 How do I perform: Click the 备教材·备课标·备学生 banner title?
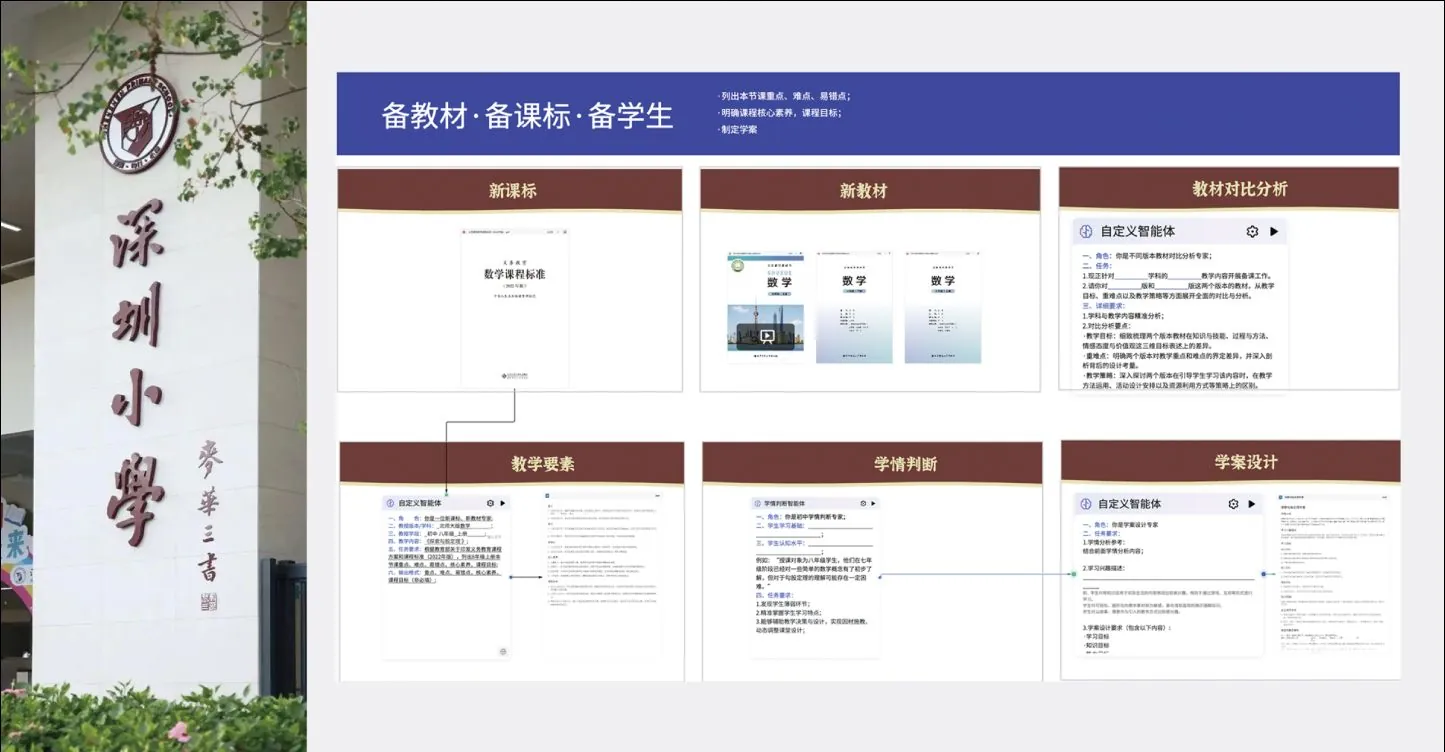(527, 116)
